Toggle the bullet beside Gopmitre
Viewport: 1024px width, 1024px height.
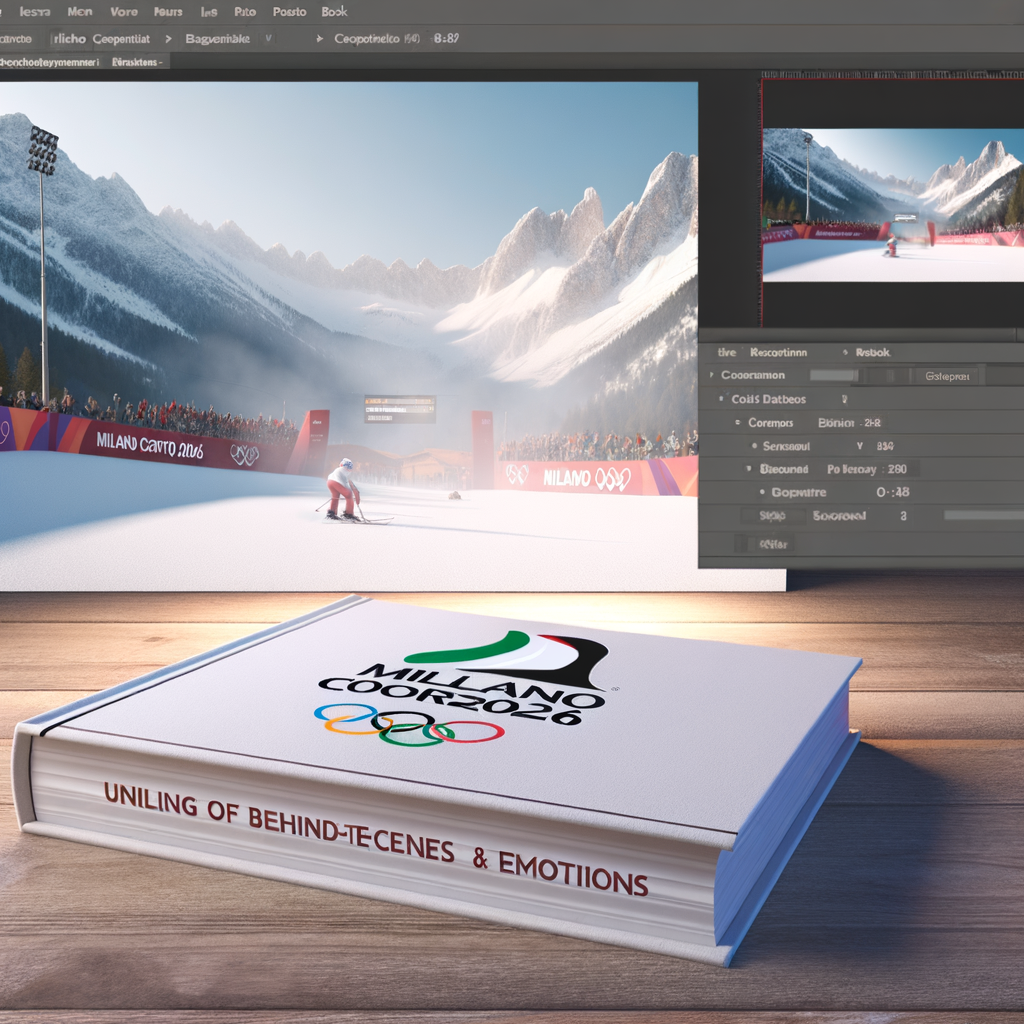[x=762, y=492]
